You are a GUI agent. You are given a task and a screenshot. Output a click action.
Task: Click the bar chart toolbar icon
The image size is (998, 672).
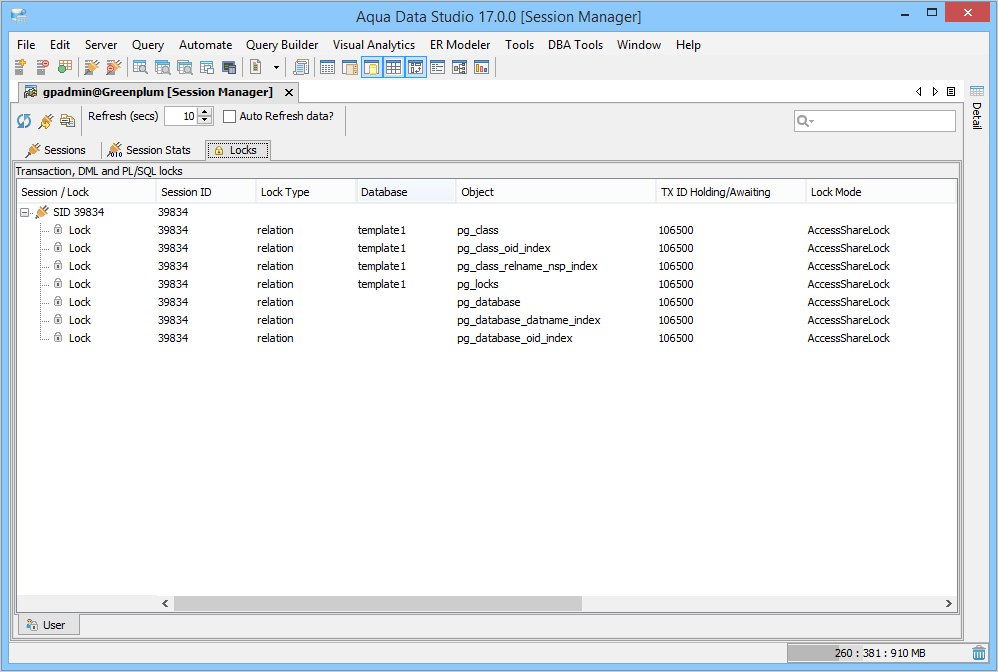tap(482, 67)
